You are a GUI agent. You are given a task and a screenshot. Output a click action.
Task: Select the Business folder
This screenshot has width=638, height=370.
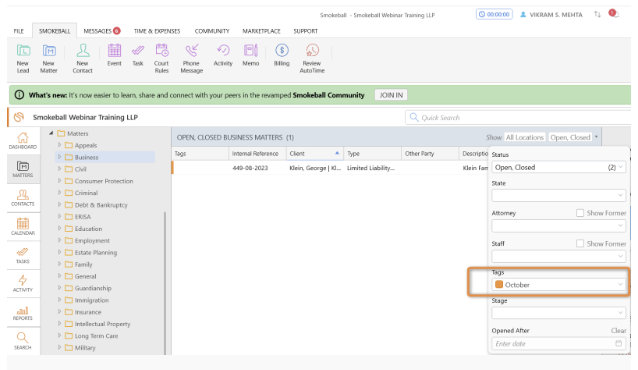coord(86,157)
